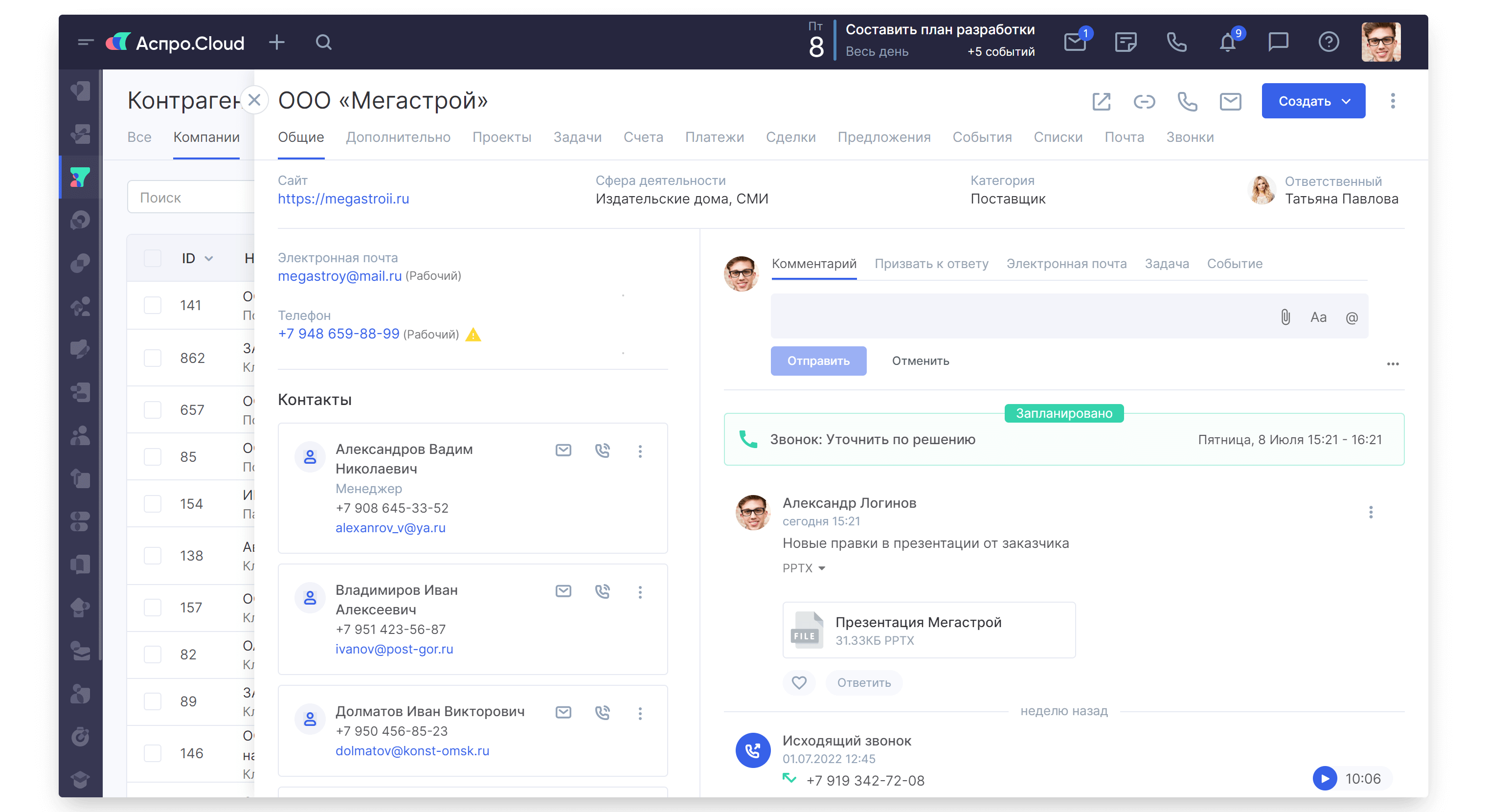This screenshot has width=1487, height=812.
Task: Call contact Долматов Иван Викторович icon
Action: pyautogui.click(x=602, y=713)
